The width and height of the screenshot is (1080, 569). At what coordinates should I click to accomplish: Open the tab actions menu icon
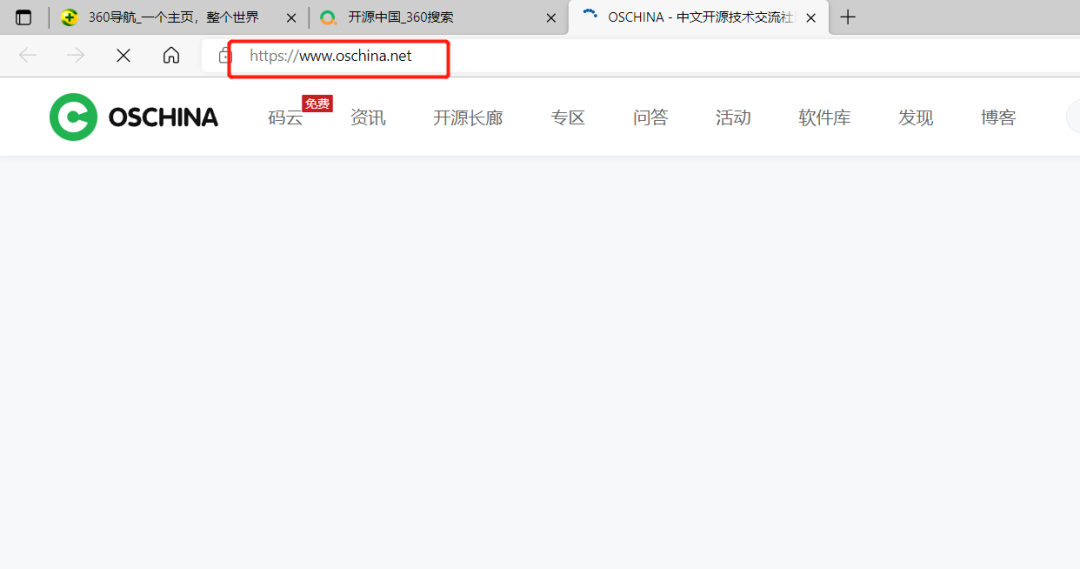[x=23, y=17]
